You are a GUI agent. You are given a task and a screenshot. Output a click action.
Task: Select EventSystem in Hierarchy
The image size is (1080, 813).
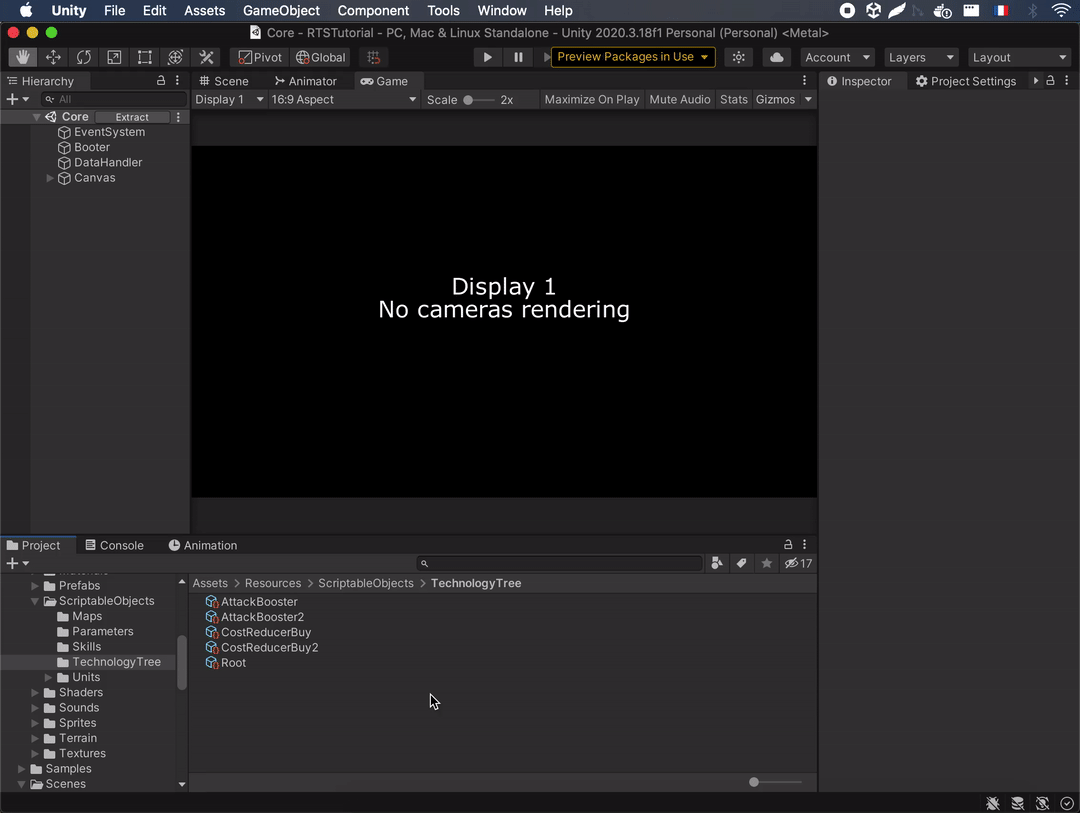pyautogui.click(x=110, y=132)
